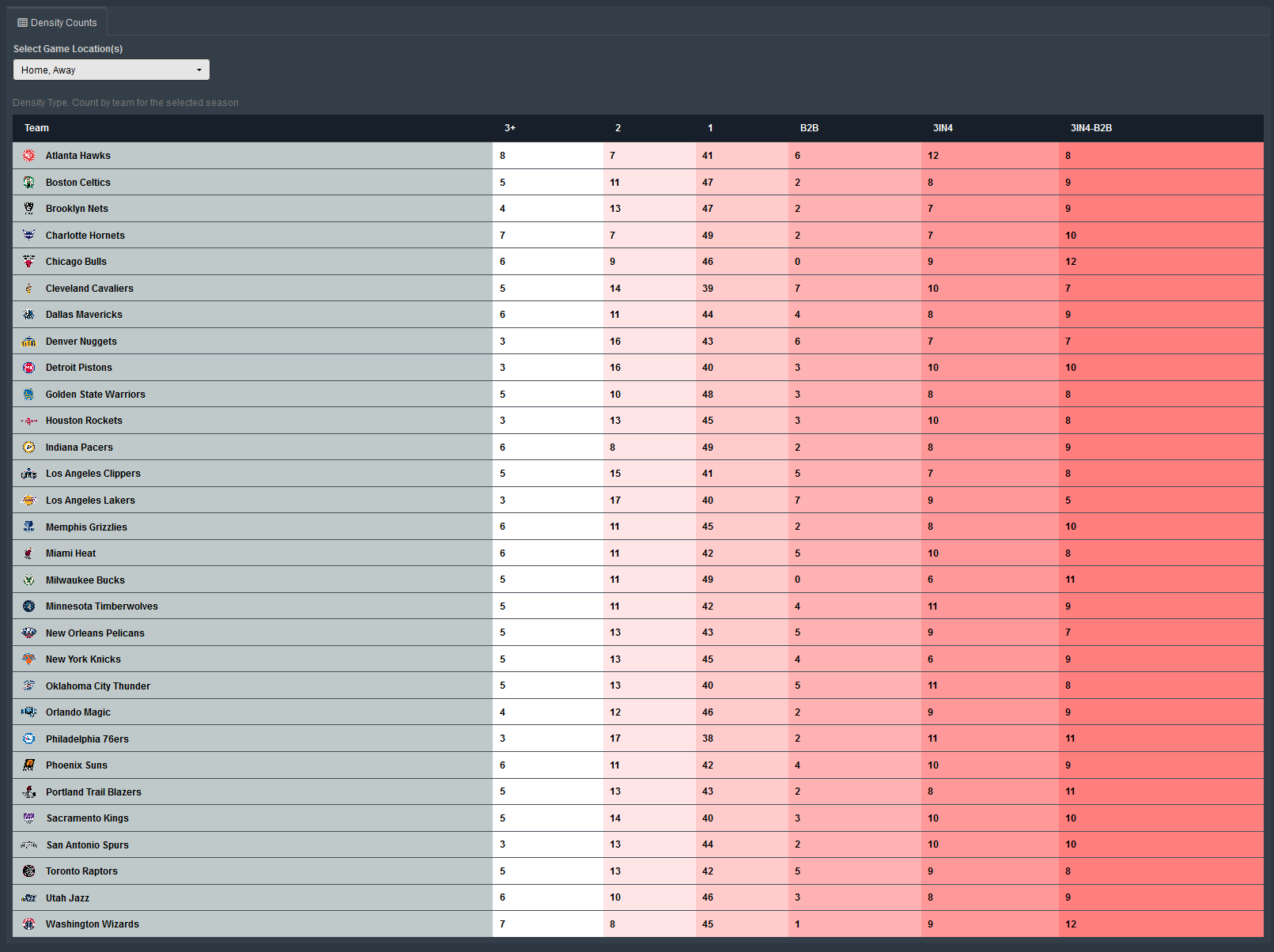The width and height of the screenshot is (1274, 952).
Task: Open the Home, Away location dropdown
Action: (x=112, y=70)
